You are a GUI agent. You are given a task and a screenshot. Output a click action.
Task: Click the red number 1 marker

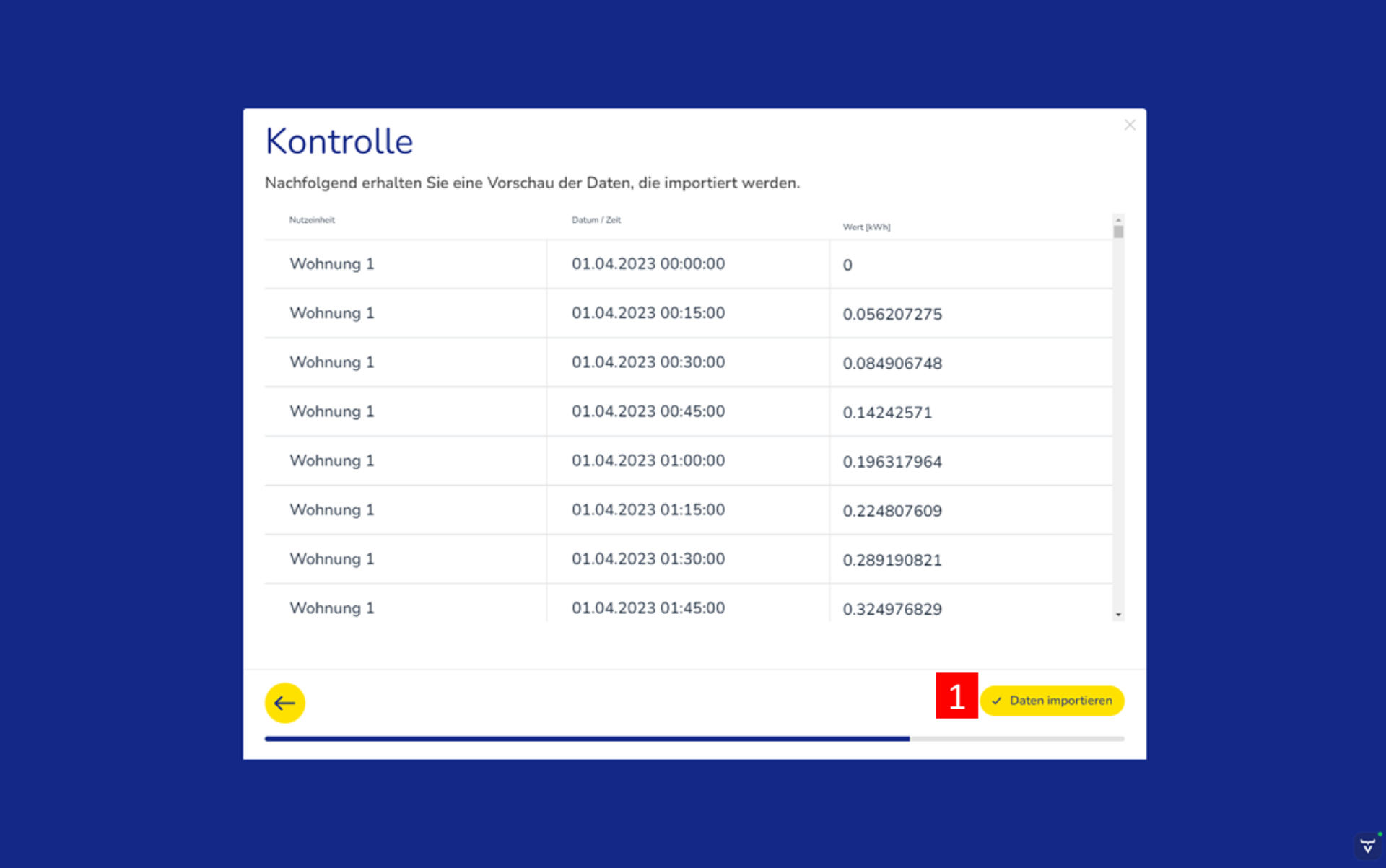pyautogui.click(x=956, y=696)
